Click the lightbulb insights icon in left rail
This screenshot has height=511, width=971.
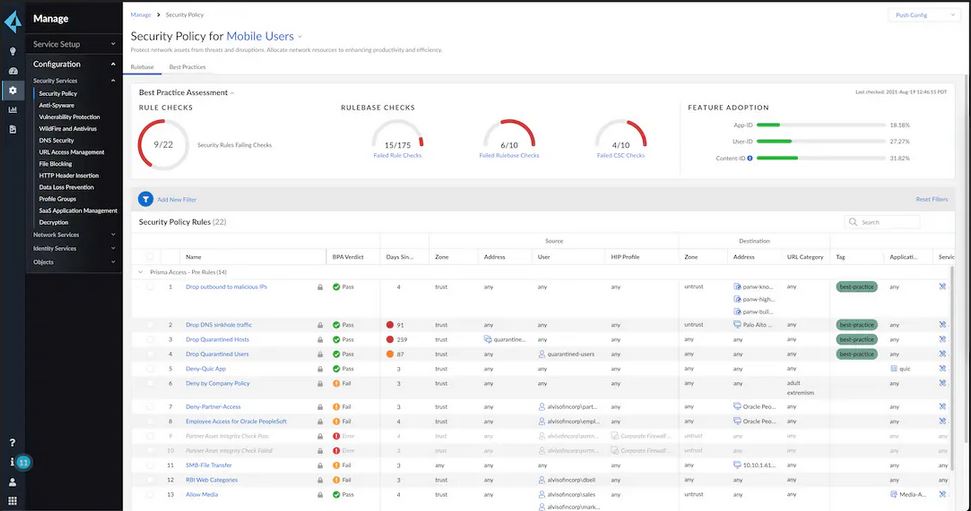point(12,51)
